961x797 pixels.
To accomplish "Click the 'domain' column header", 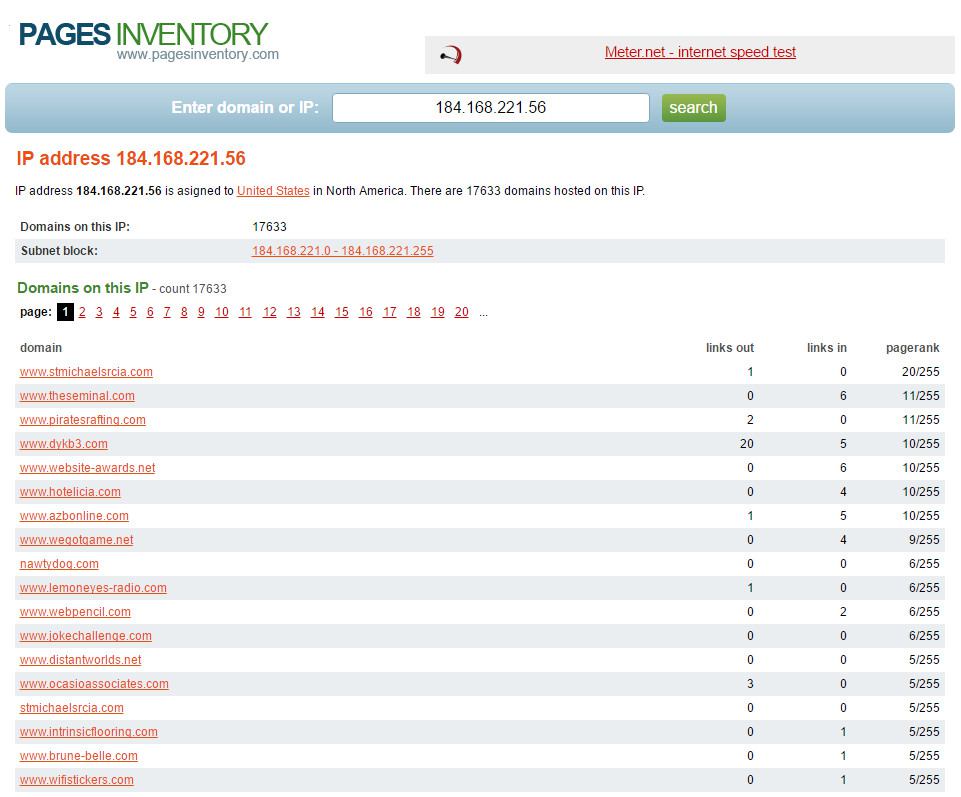I will (41, 348).
